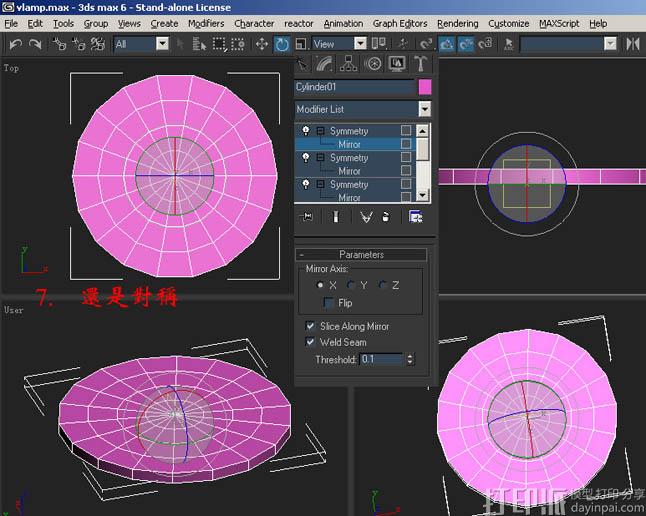646x516 pixels.
Task: Open the Motion command panel tab
Action: click(x=373, y=64)
